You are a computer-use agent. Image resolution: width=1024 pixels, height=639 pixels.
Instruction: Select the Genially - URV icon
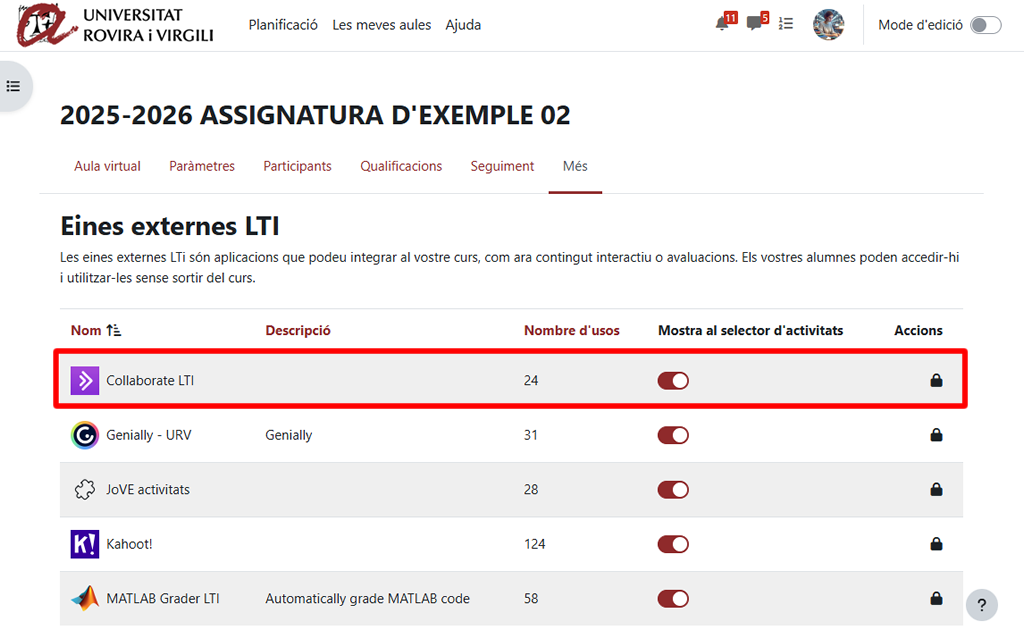pyautogui.click(x=84, y=435)
